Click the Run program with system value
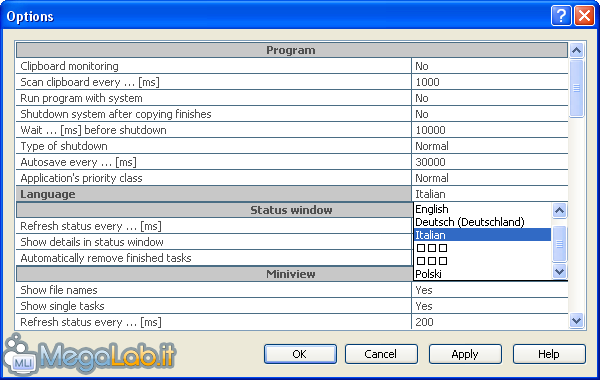This screenshot has width=600, height=380. [x=490, y=98]
